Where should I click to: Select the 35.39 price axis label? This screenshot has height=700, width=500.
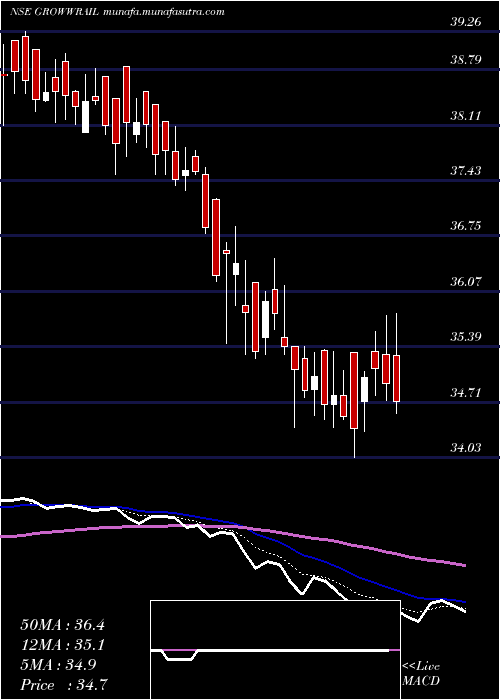click(466, 336)
